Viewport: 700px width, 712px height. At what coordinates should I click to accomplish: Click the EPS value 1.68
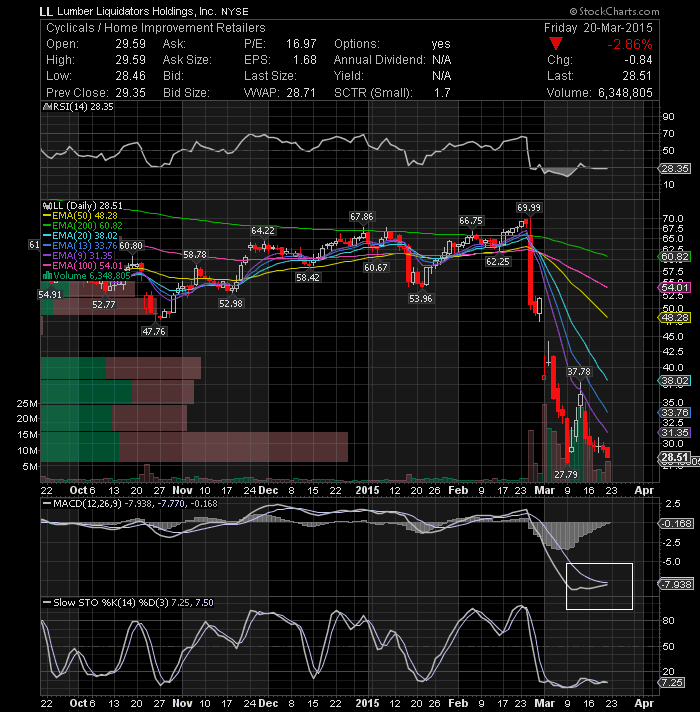point(305,60)
